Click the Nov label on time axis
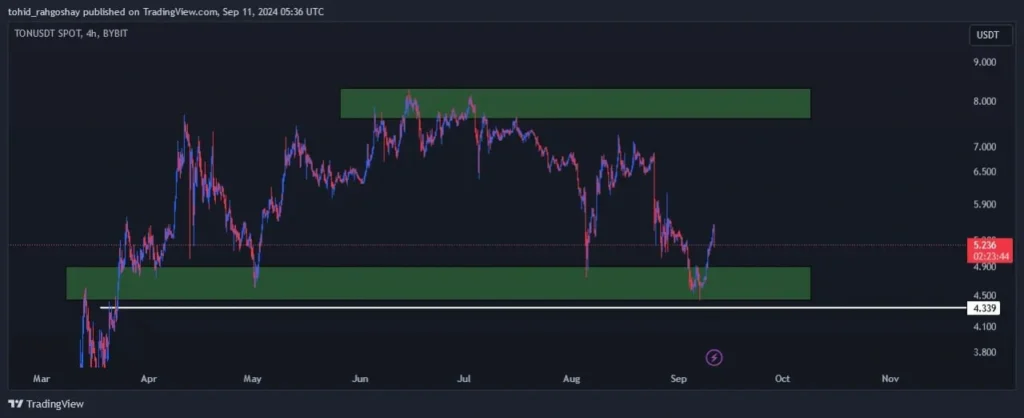 889,379
